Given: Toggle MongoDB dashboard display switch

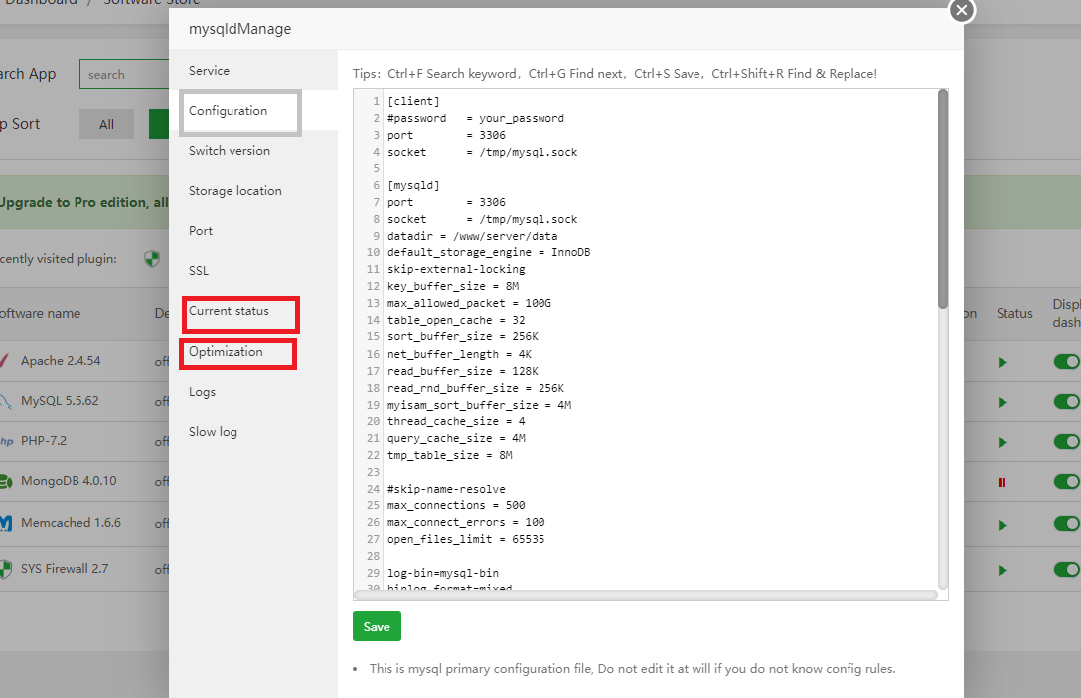Looking at the screenshot, I should coord(1067,481).
